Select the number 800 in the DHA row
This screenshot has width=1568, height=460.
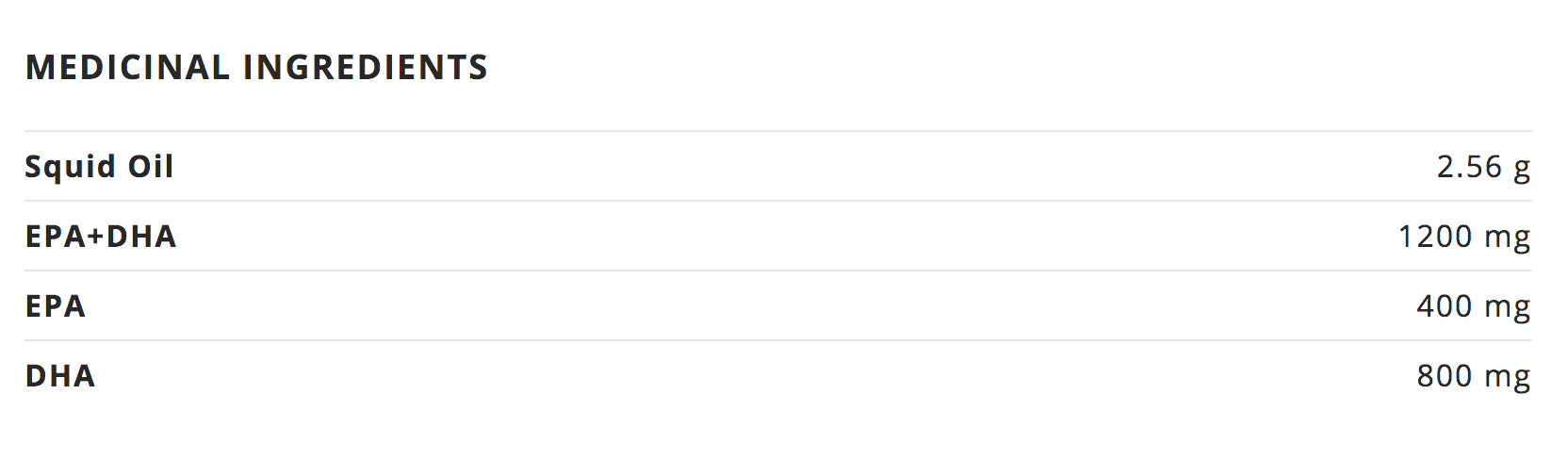[1445, 376]
